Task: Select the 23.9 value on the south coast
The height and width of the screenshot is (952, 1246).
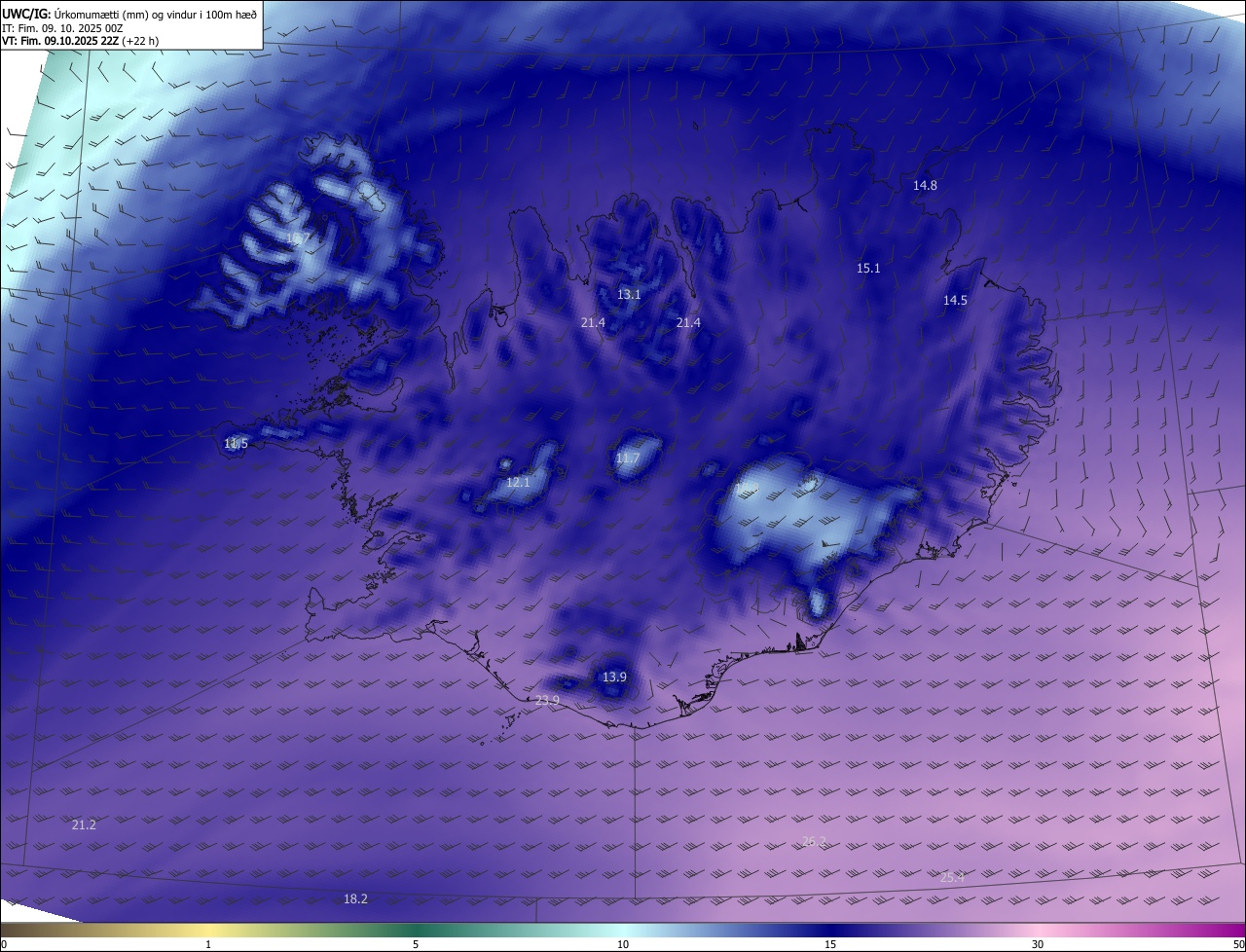Action: 547,701
